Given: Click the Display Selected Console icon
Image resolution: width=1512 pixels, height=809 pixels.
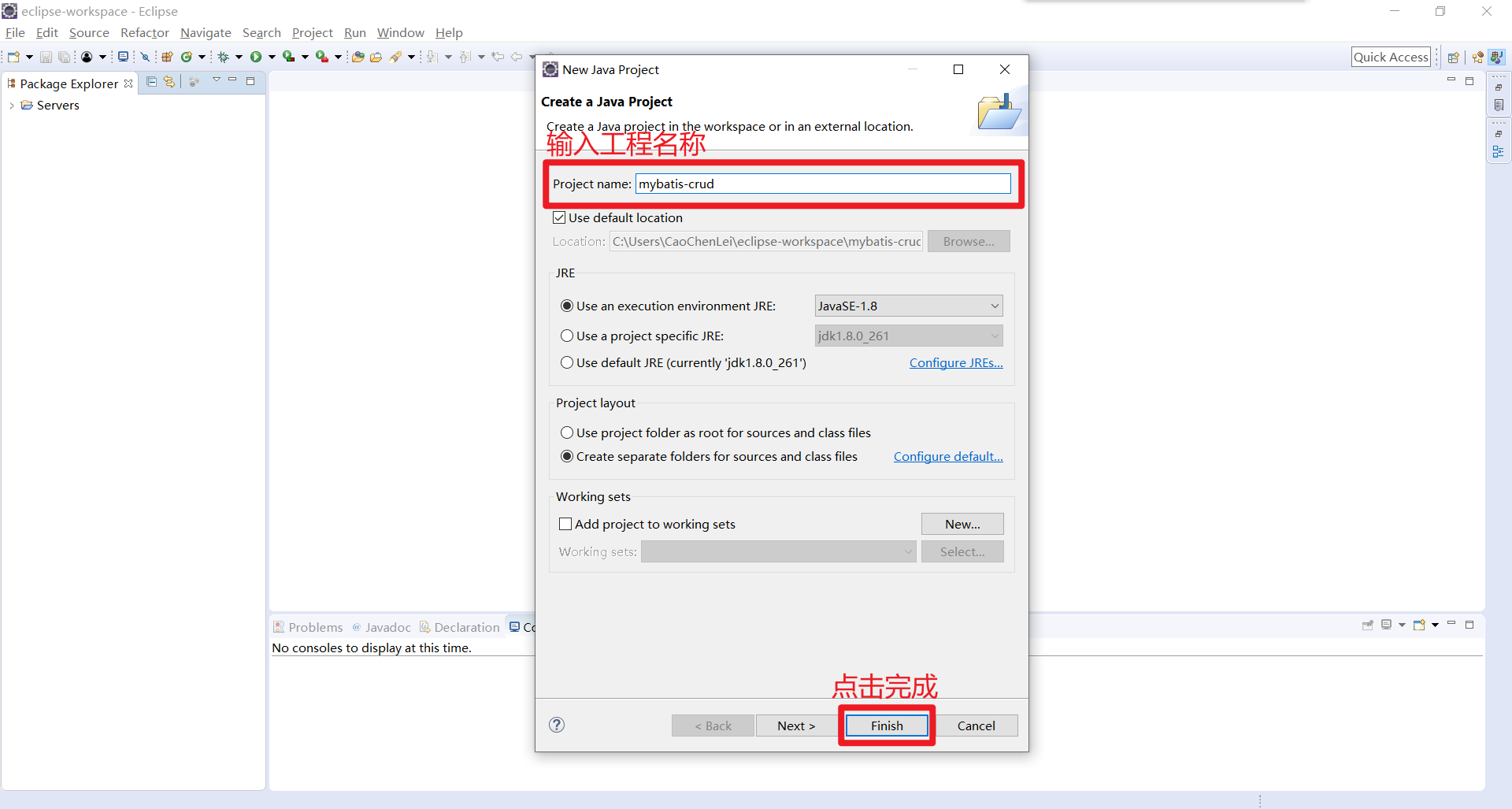Looking at the screenshot, I should tap(1387, 625).
